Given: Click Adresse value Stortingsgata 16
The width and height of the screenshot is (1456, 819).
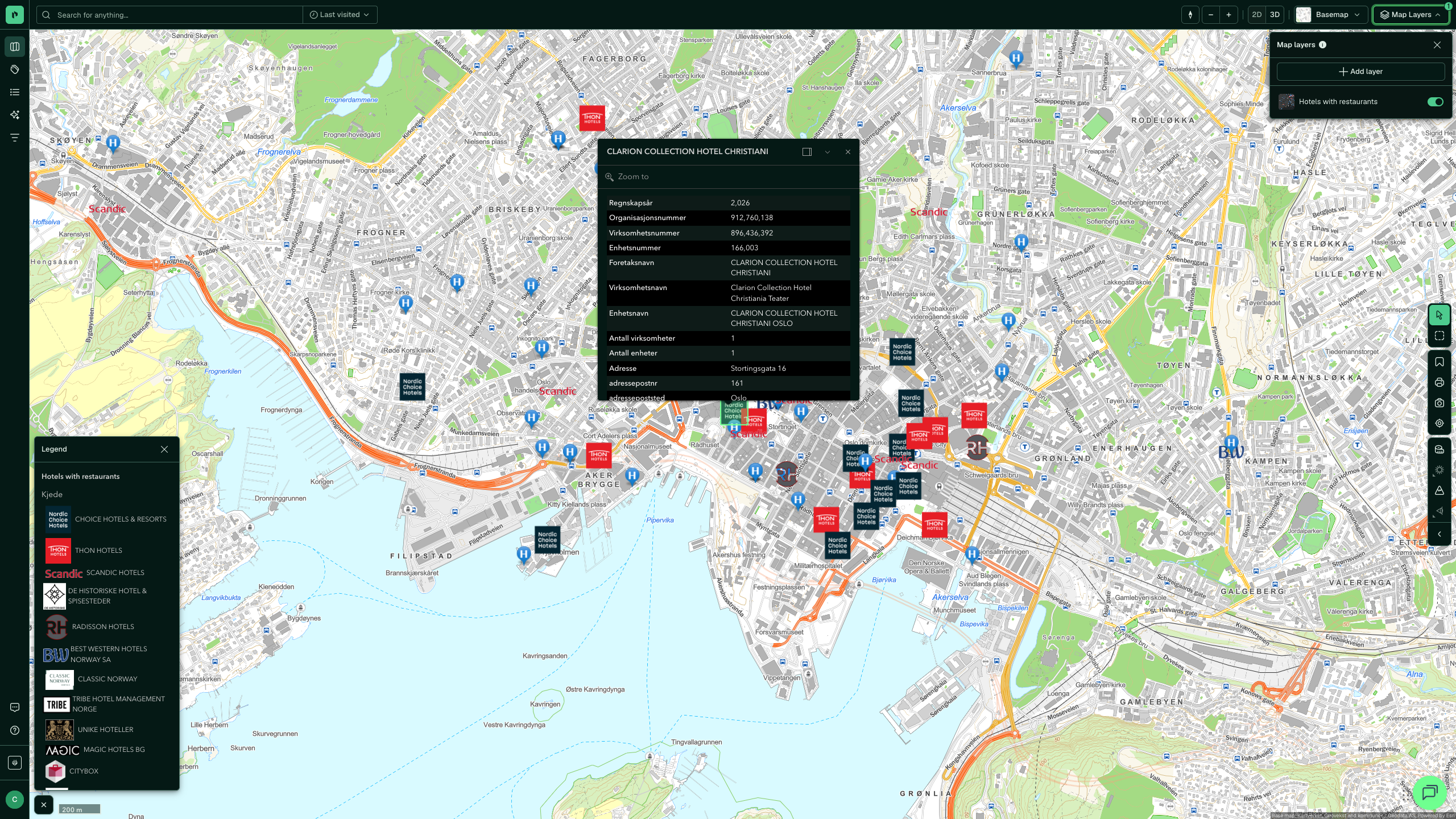Looking at the screenshot, I should click(758, 369).
